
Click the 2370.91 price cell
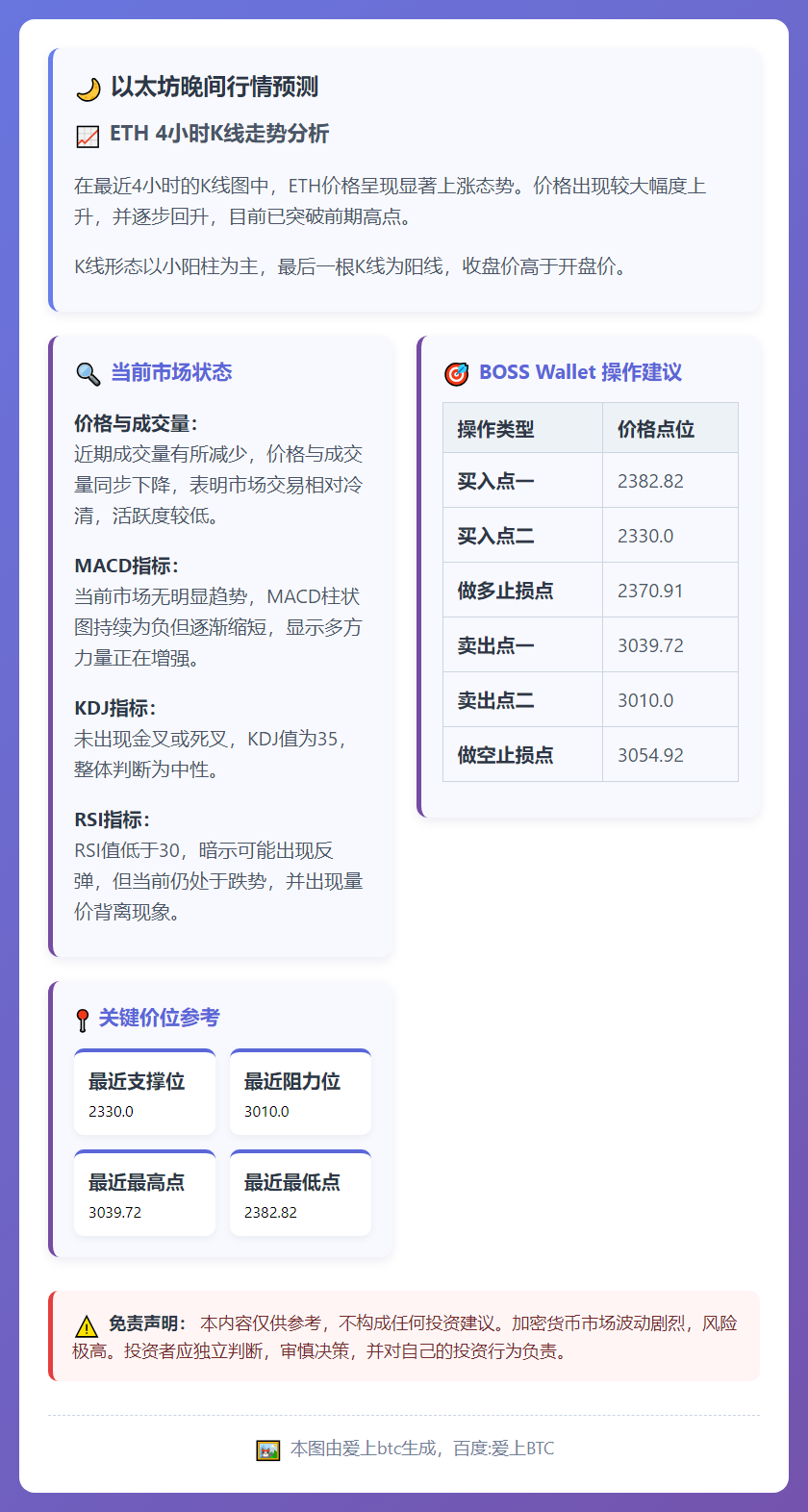[x=670, y=591]
